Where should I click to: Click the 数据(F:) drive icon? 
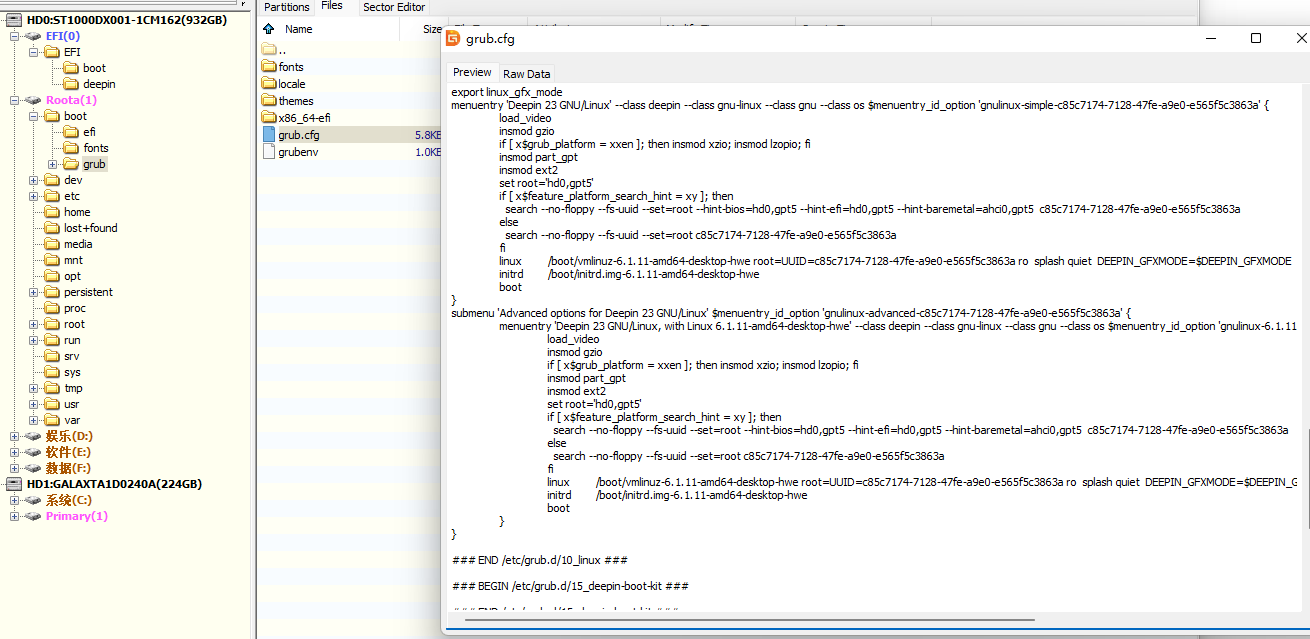33,468
